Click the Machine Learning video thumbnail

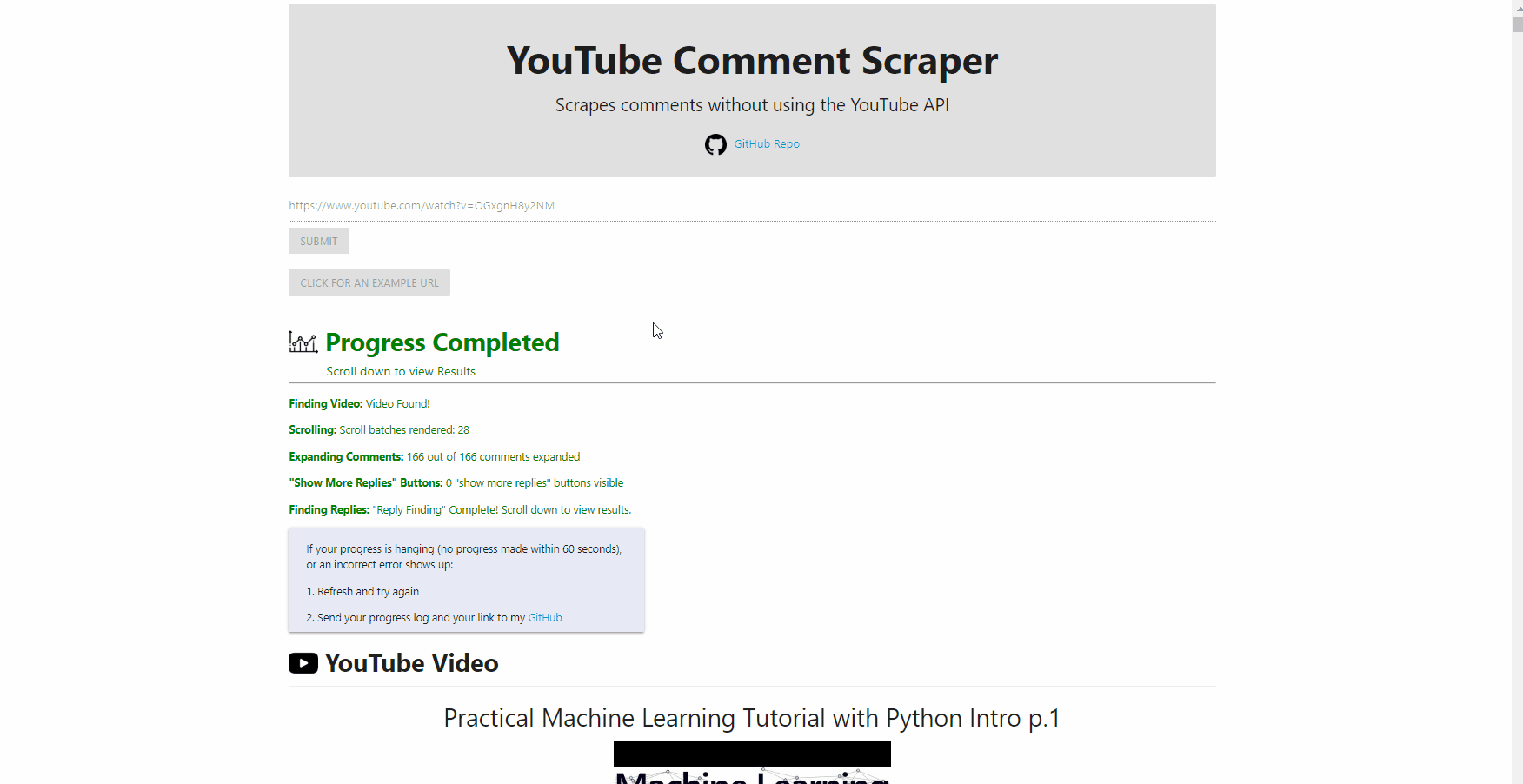(x=752, y=762)
